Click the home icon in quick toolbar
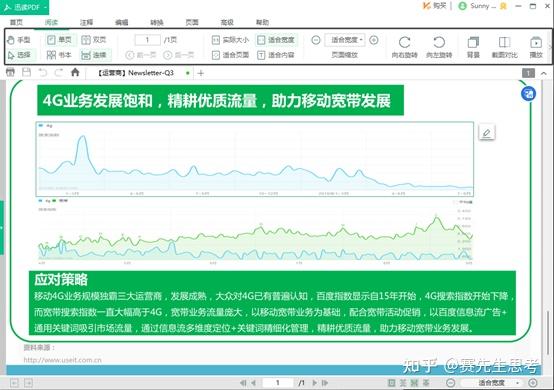Image resolution: width=554 pixels, height=390 pixels. tap(75, 72)
